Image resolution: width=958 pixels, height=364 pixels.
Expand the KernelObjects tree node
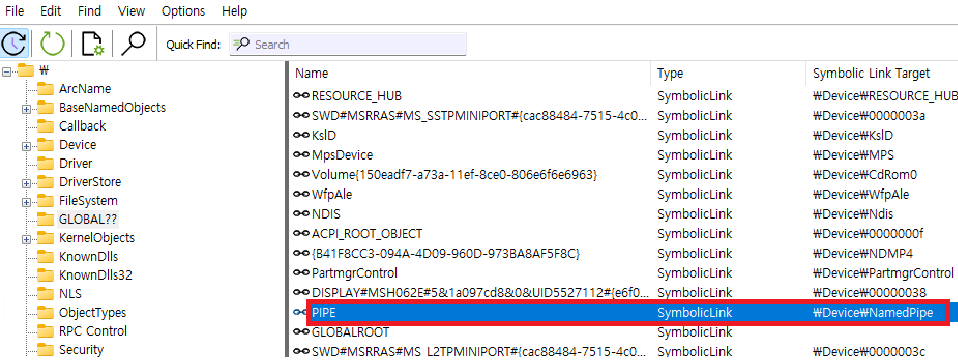tap(26, 239)
